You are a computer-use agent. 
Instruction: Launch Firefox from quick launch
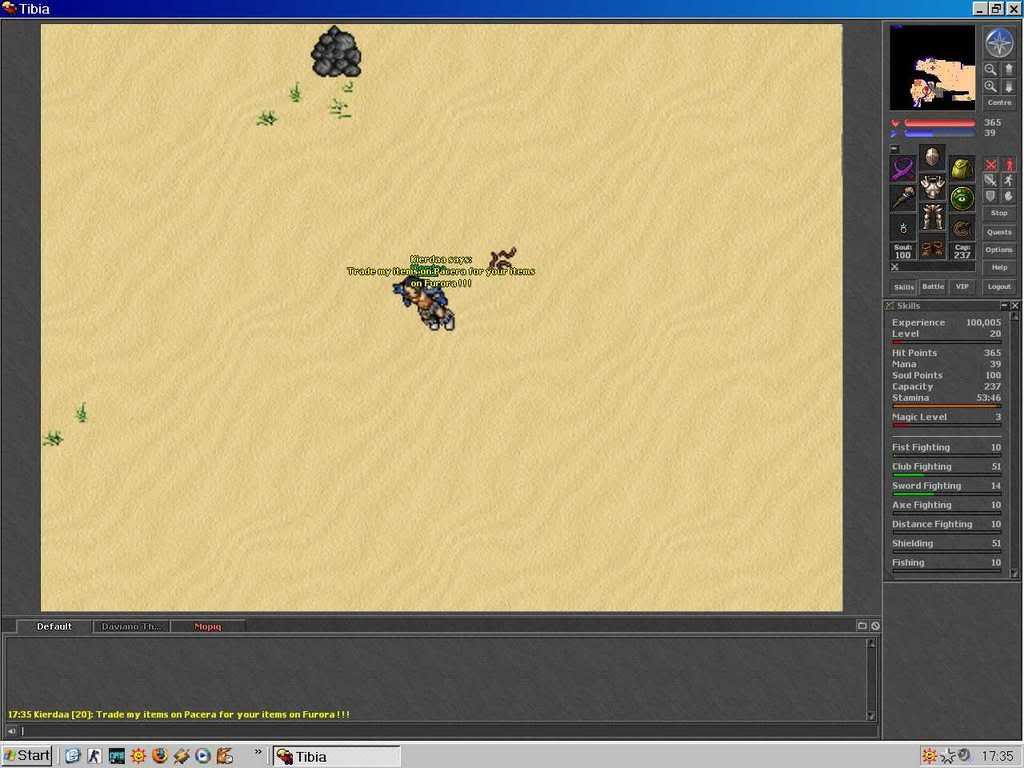159,756
